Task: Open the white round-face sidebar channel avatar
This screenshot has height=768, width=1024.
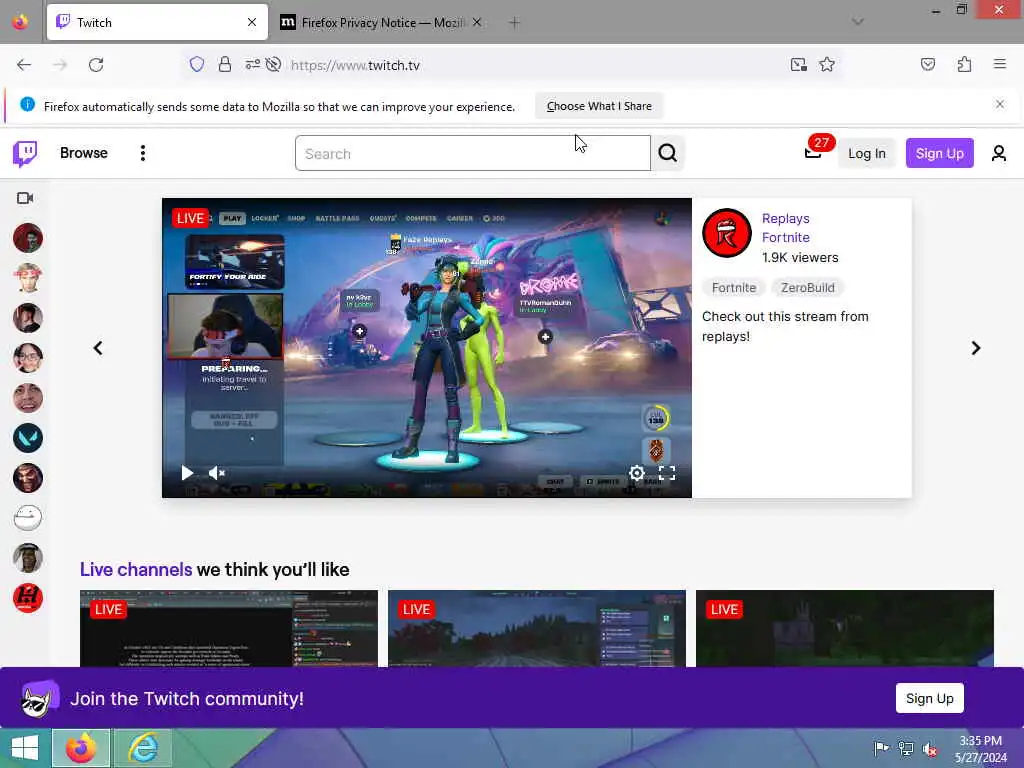Action: click(28, 518)
